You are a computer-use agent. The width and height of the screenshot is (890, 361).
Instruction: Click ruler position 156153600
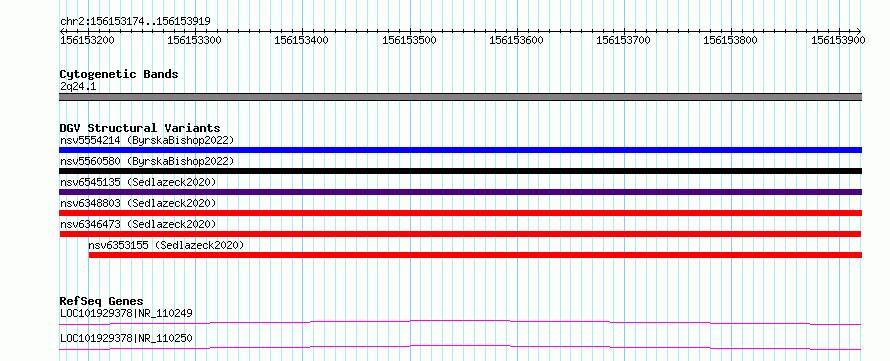coord(516,40)
